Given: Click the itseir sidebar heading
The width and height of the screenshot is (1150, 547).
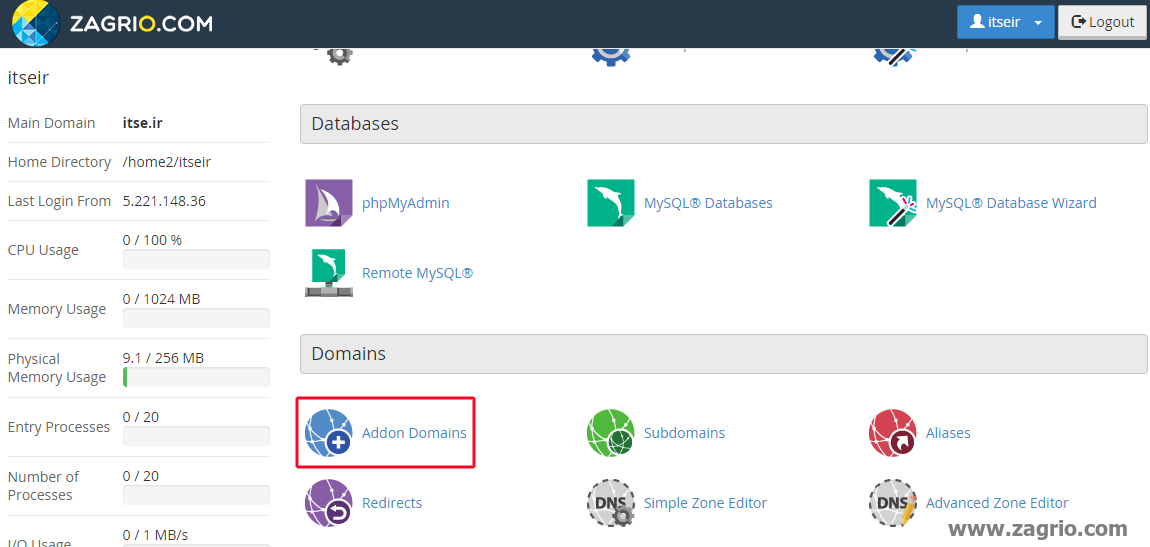Looking at the screenshot, I should (28, 77).
